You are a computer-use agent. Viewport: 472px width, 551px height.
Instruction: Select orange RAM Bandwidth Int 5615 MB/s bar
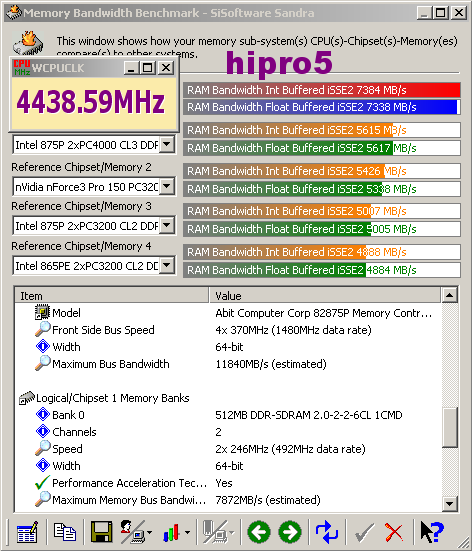pos(322,130)
